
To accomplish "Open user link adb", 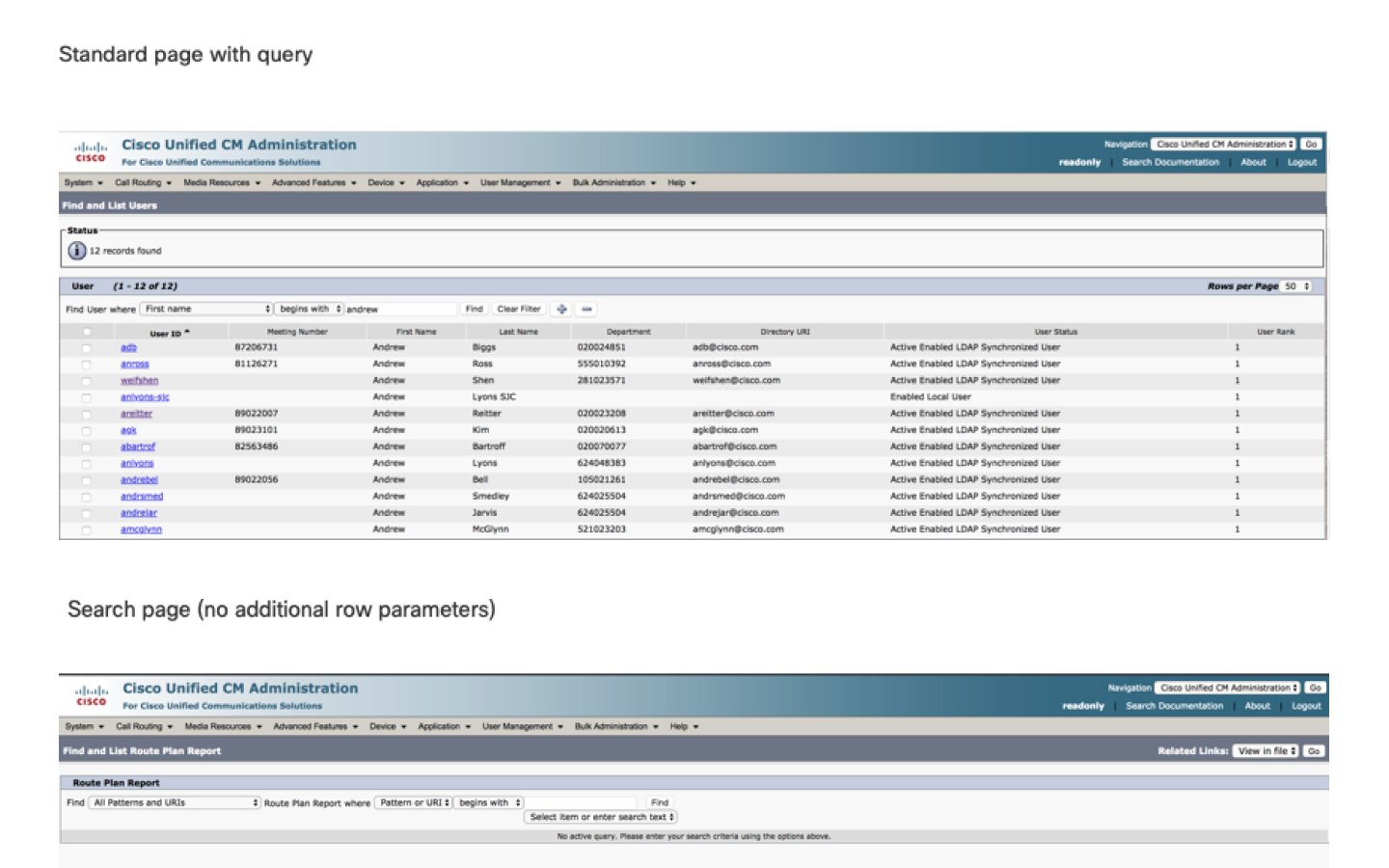I will pos(128,347).
